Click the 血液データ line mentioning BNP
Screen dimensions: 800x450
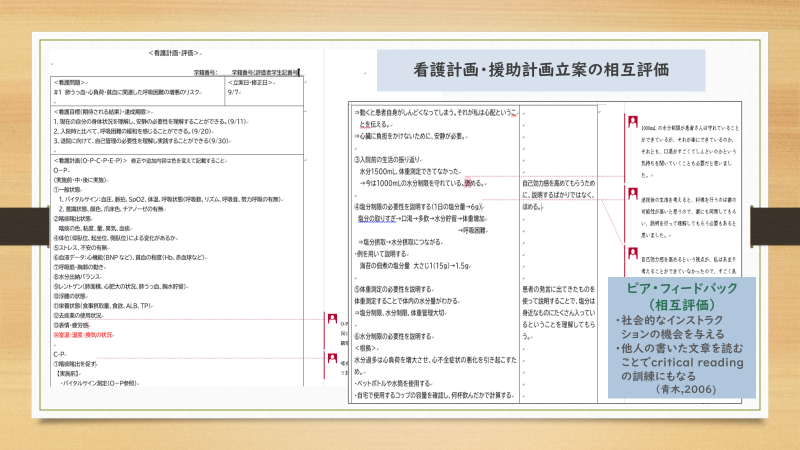coord(130,257)
